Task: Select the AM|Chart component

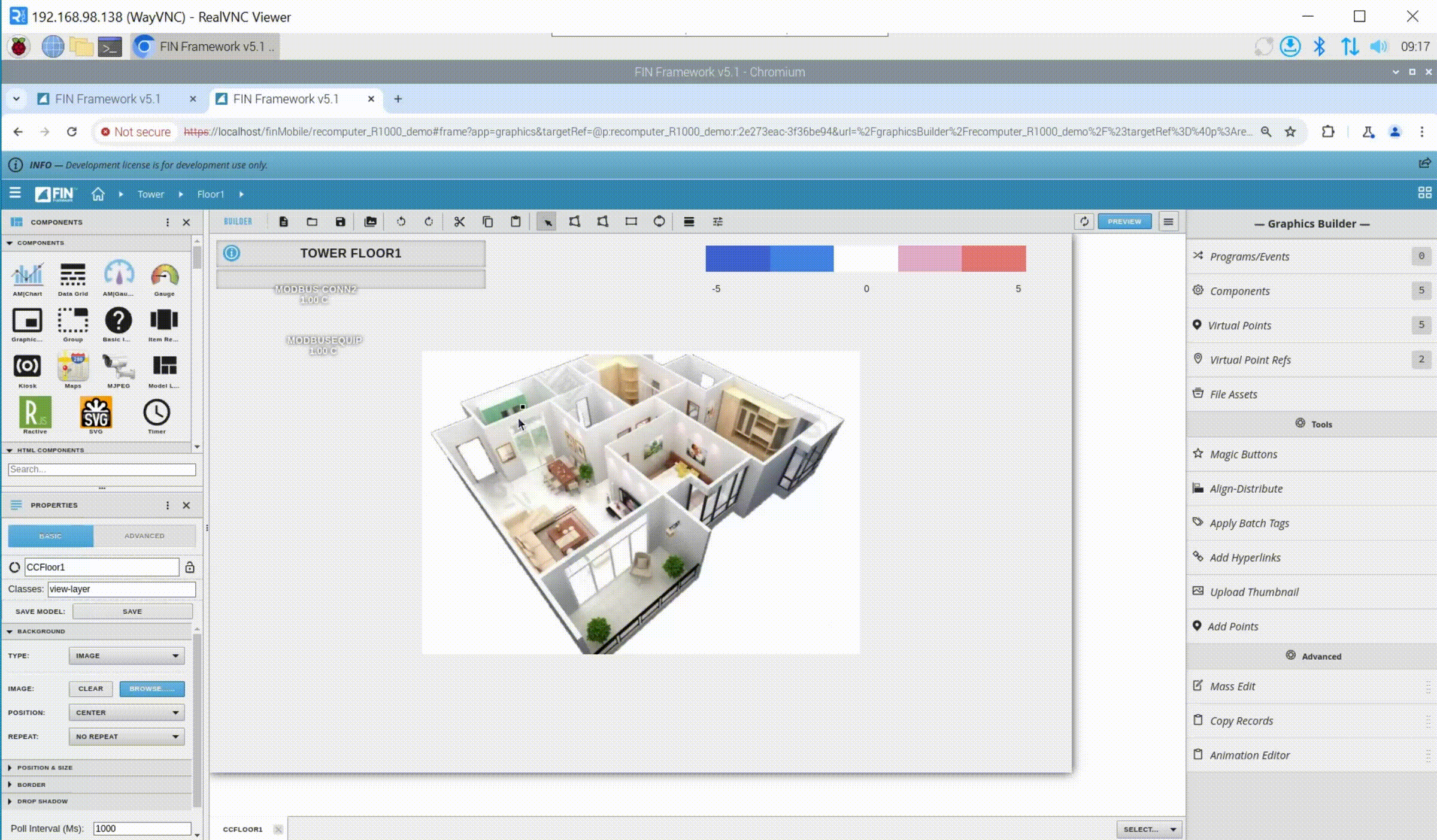Action: click(x=28, y=278)
